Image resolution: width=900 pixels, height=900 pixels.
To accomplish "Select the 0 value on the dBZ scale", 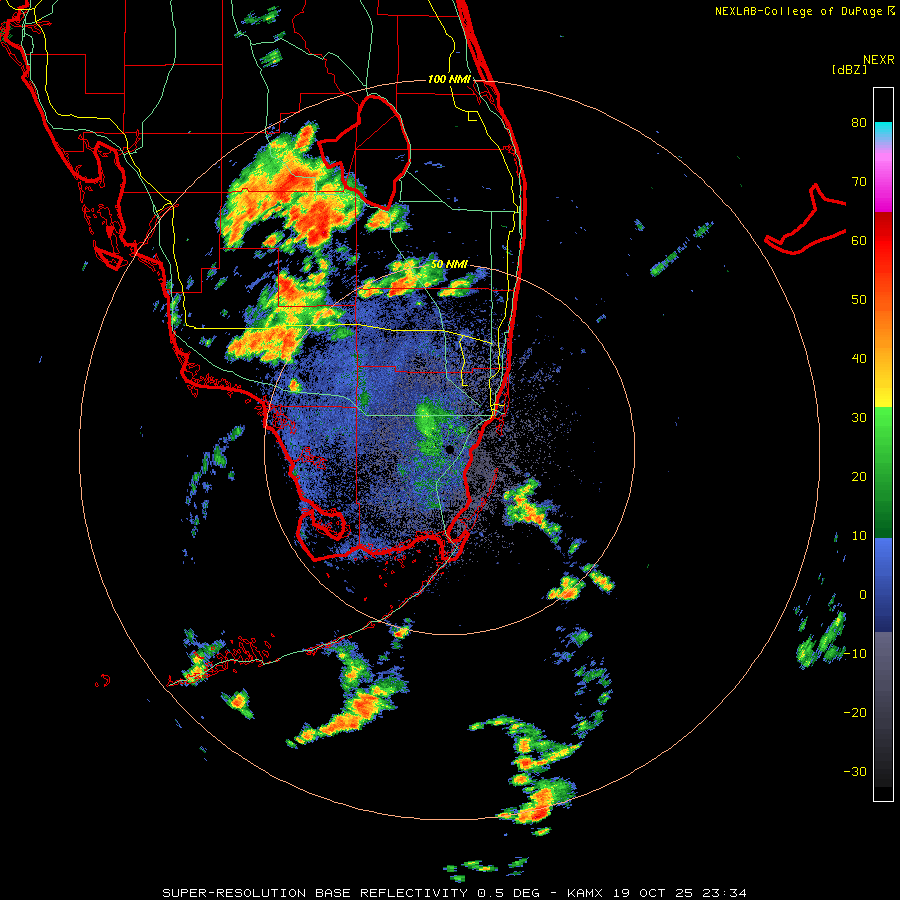I will 863,595.
